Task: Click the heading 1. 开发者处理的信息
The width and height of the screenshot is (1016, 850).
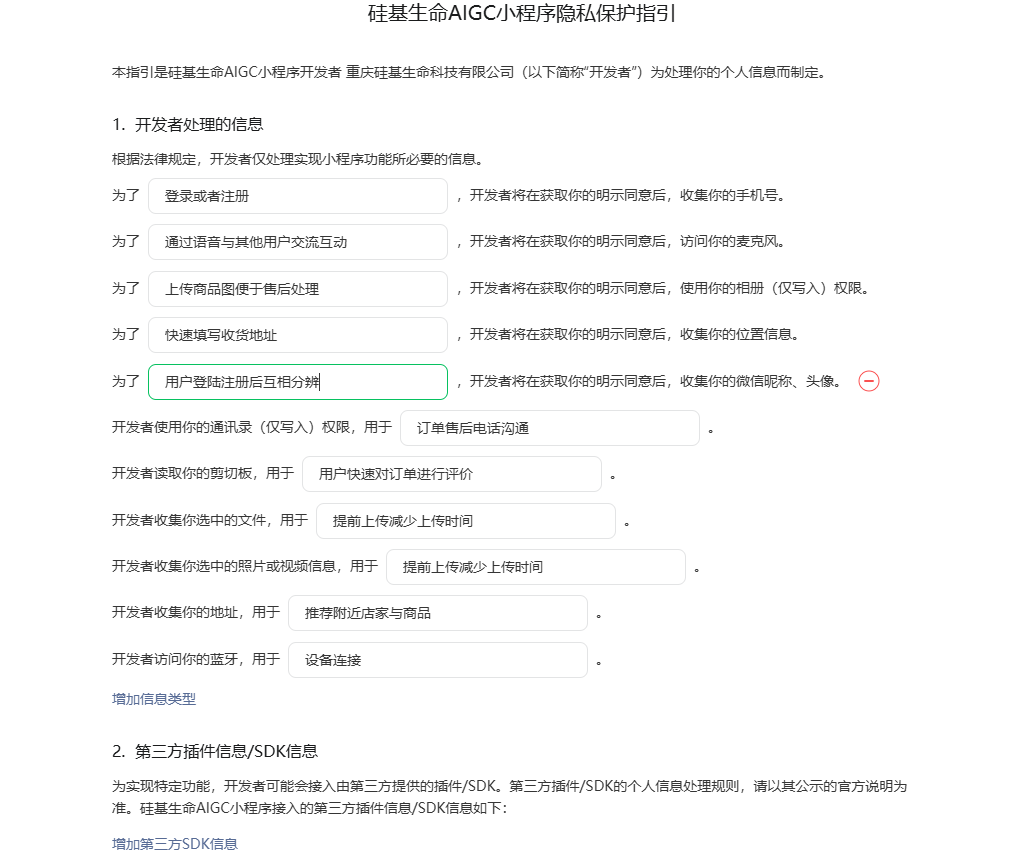Action: point(187,124)
